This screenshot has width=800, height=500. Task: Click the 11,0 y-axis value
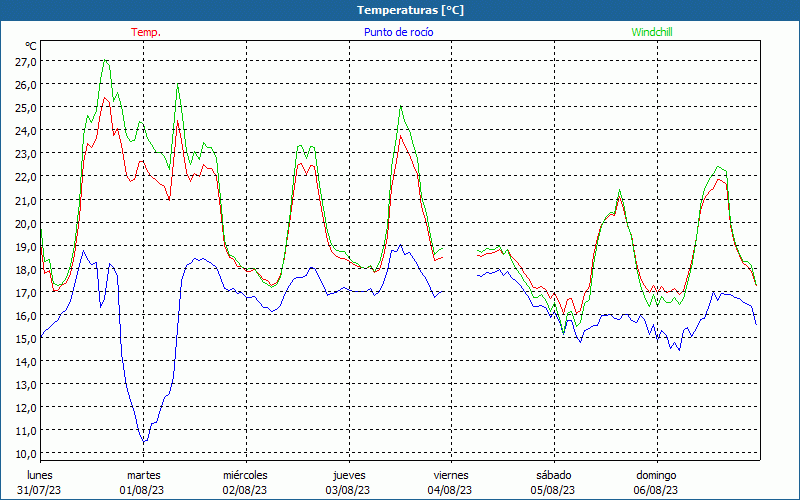pos(27,431)
